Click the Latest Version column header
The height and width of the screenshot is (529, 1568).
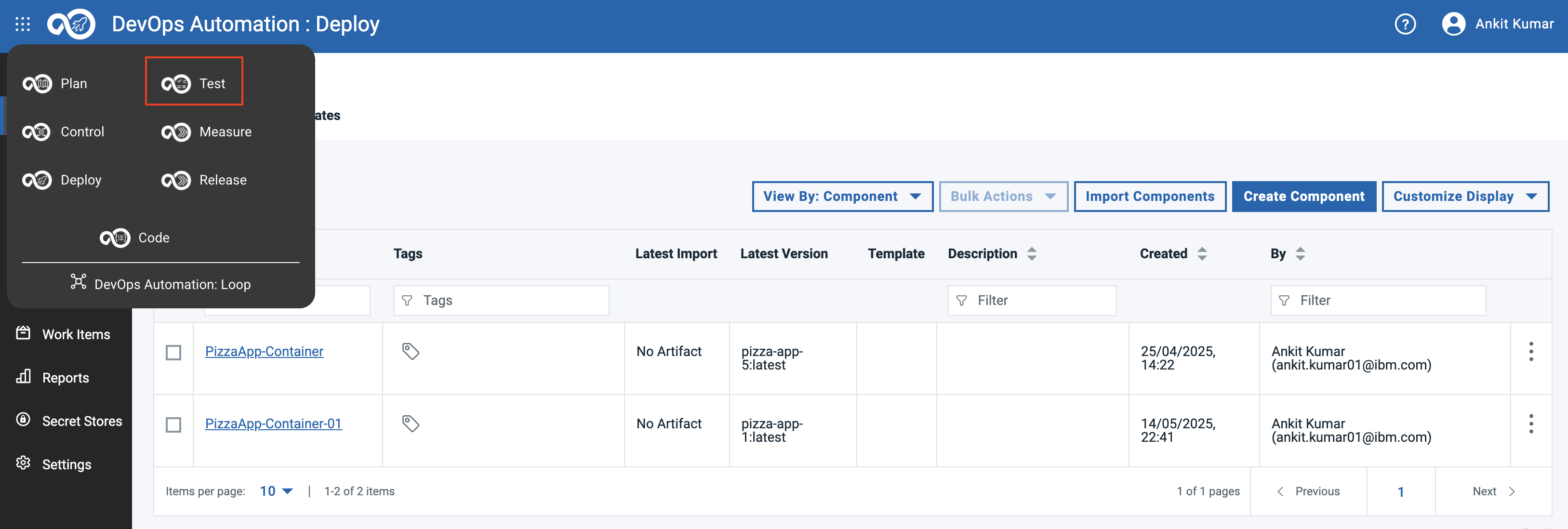(784, 254)
